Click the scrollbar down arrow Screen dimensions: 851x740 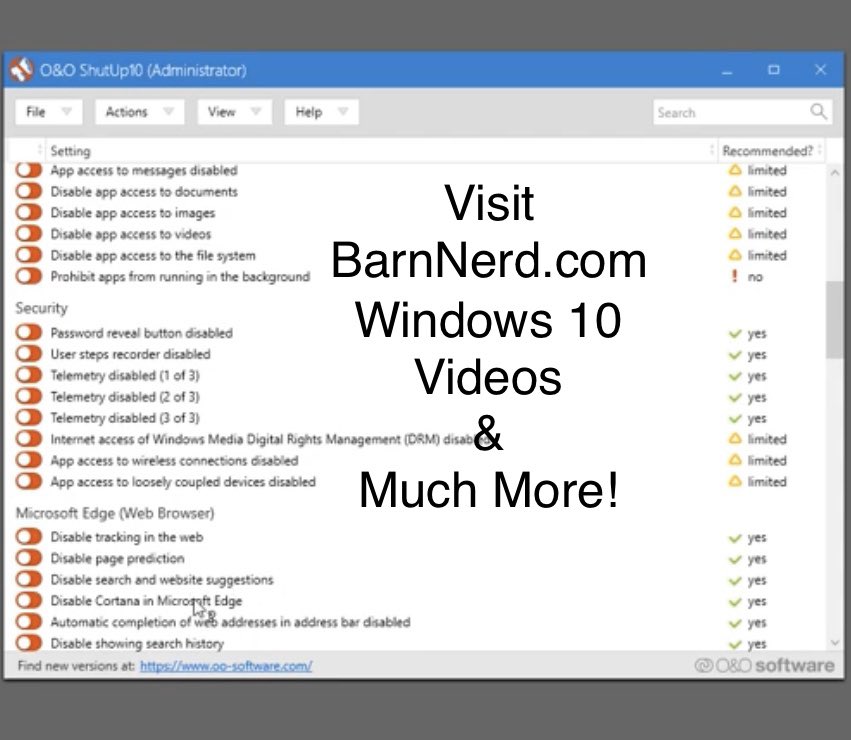pyautogui.click(x=835, y=643)
